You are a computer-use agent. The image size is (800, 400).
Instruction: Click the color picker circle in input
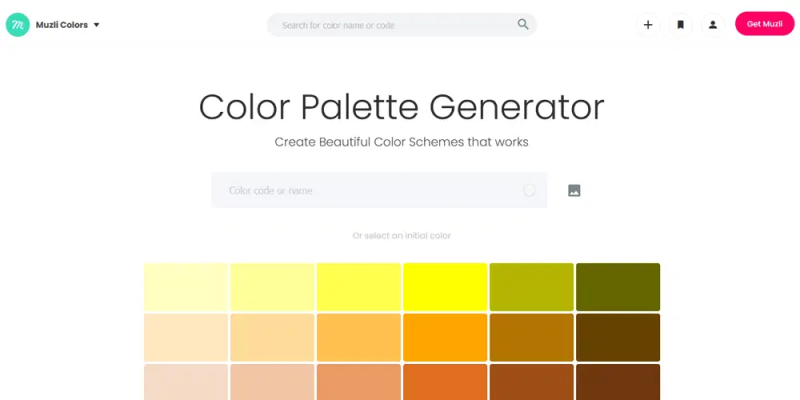pyautogui.click(x=529, y=190)
